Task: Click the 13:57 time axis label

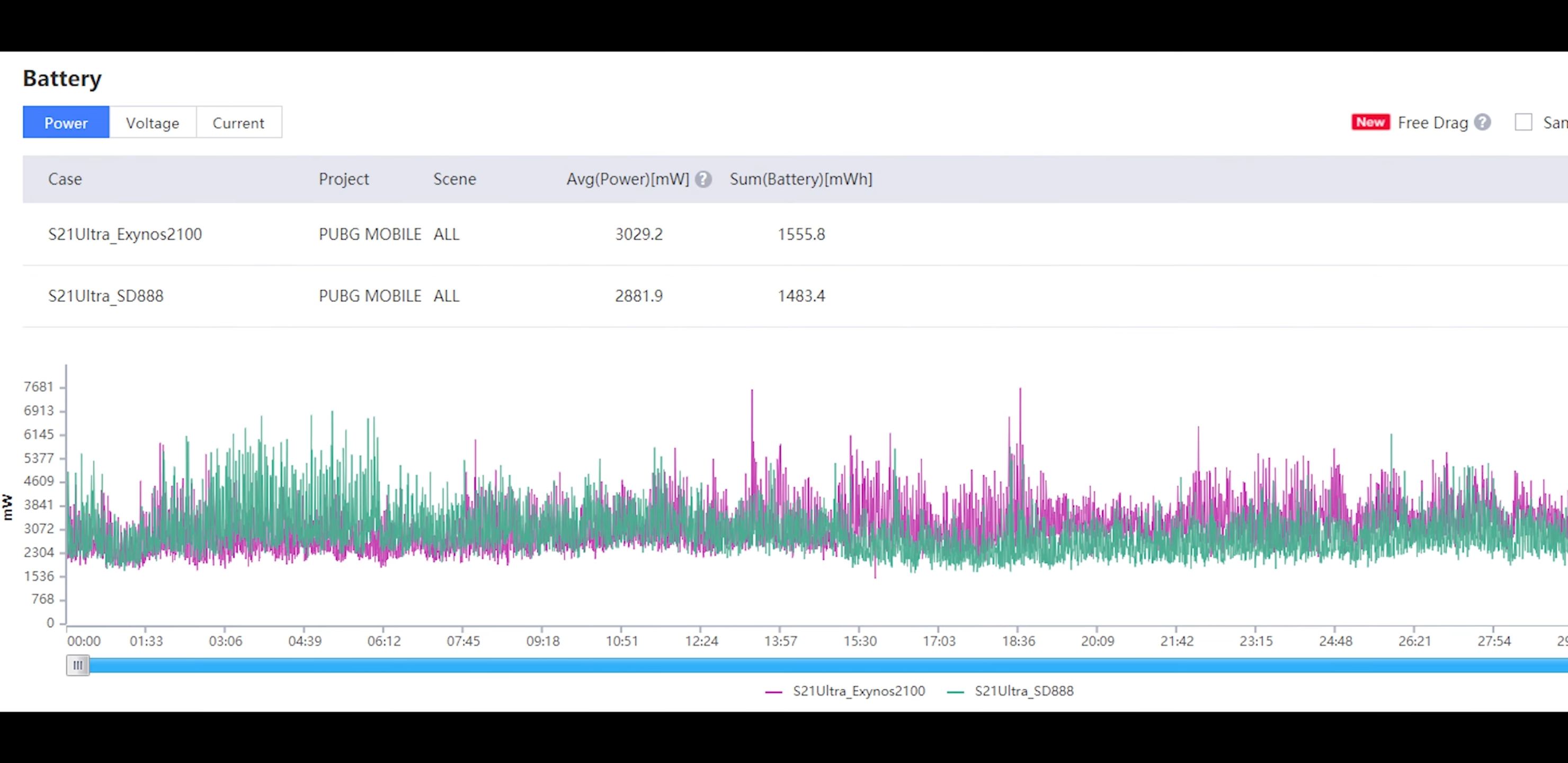Action: 780,641
